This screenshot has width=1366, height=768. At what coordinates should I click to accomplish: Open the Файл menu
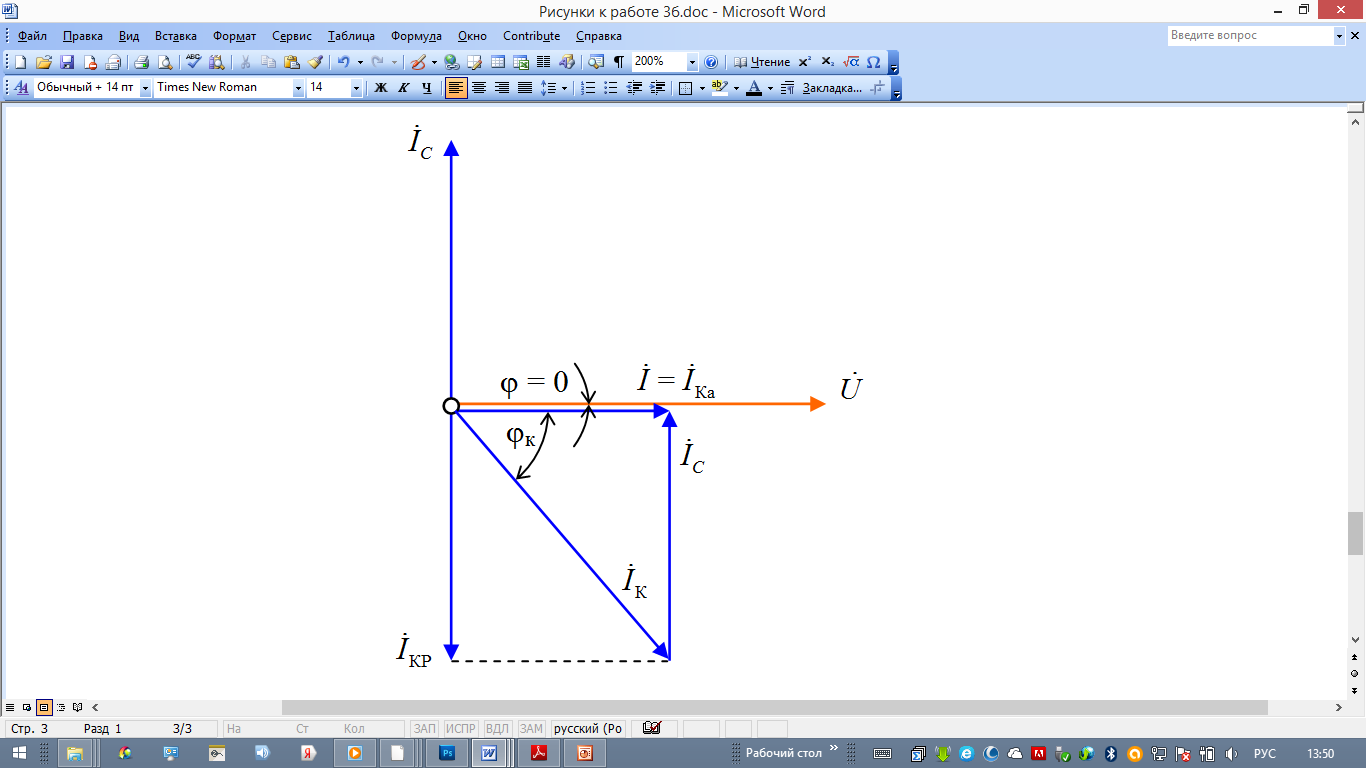pyautogui.click(x=32, y=36)
